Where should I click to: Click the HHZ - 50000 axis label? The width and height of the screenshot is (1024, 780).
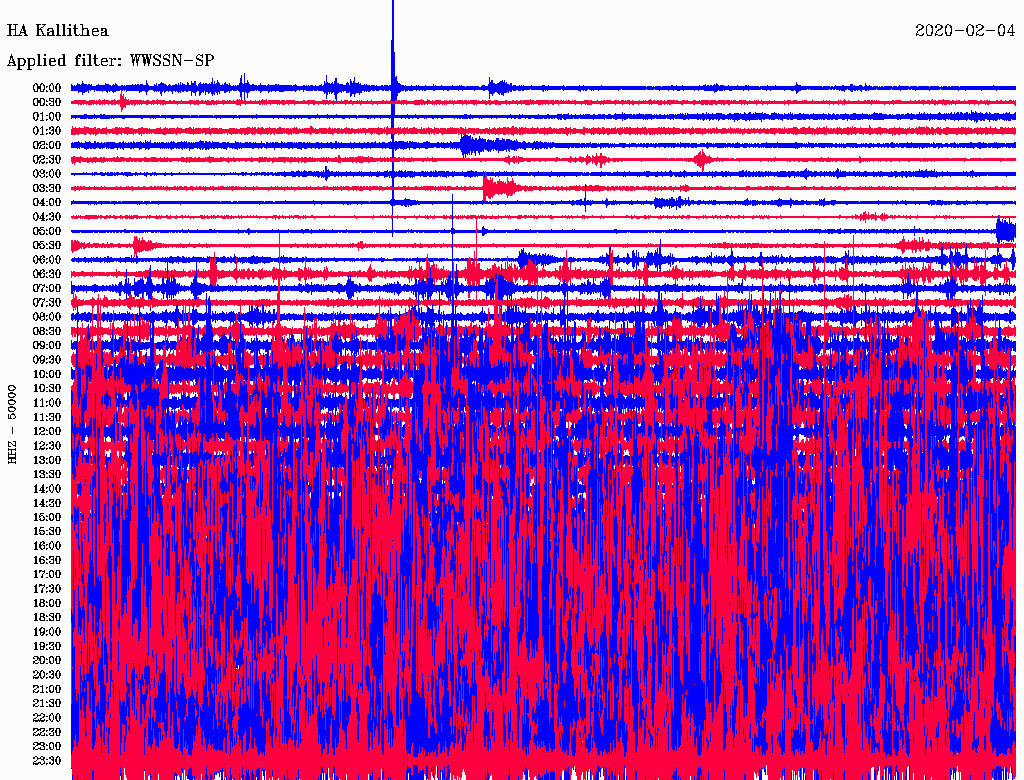tap(12, 424)
